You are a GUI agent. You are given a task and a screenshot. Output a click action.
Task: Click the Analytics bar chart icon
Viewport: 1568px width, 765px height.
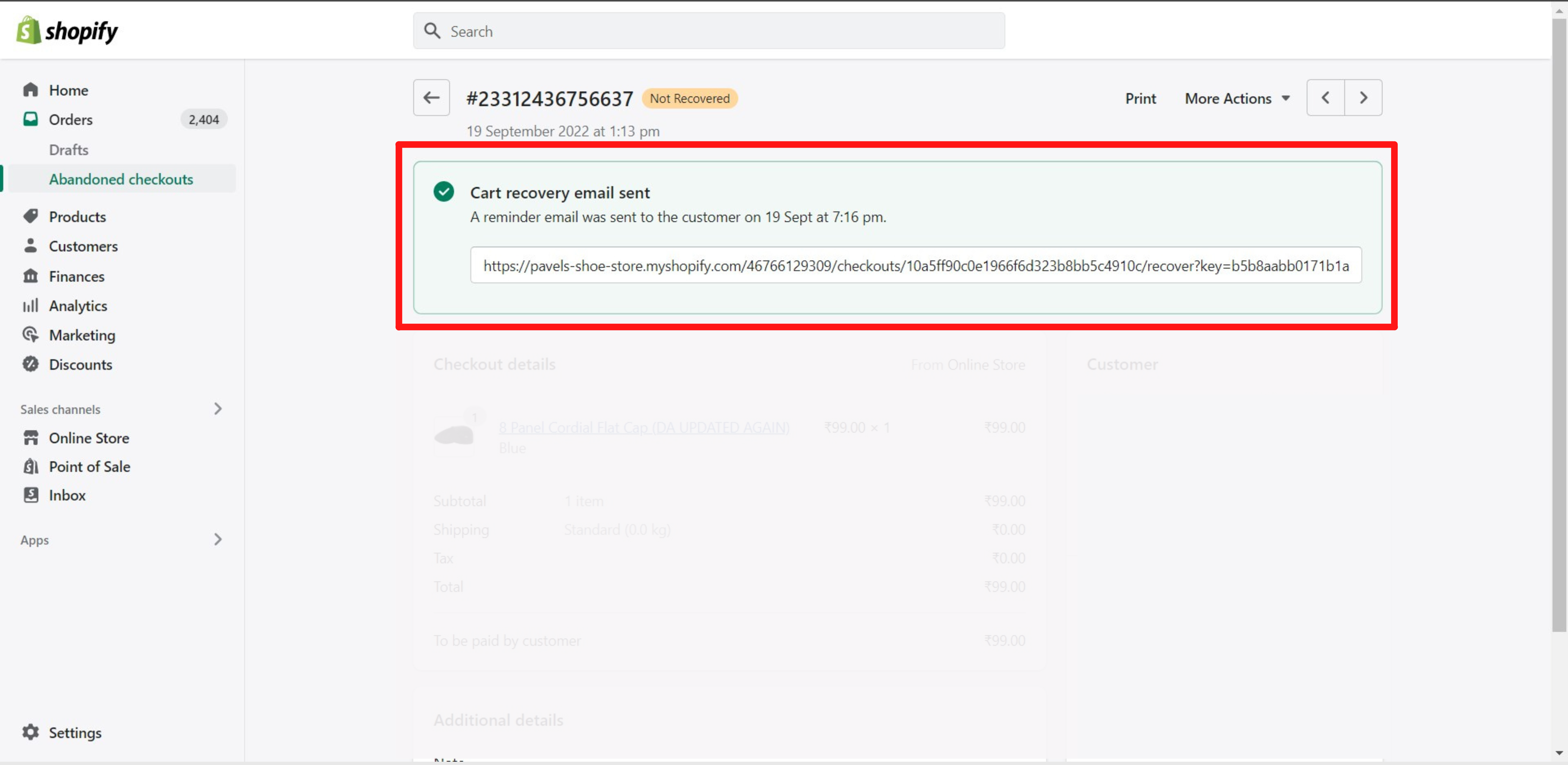(30, 305)
